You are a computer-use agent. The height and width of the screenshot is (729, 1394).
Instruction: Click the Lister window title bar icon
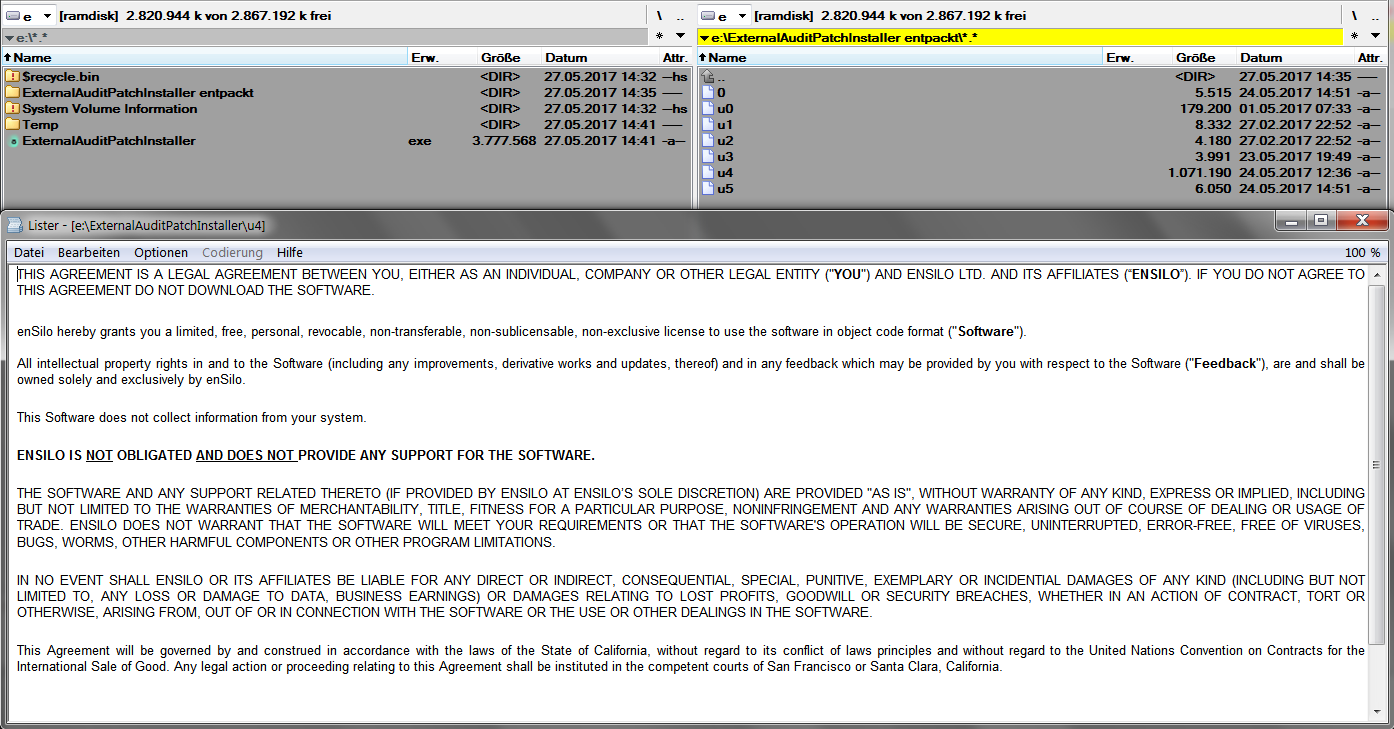[15, 225]
